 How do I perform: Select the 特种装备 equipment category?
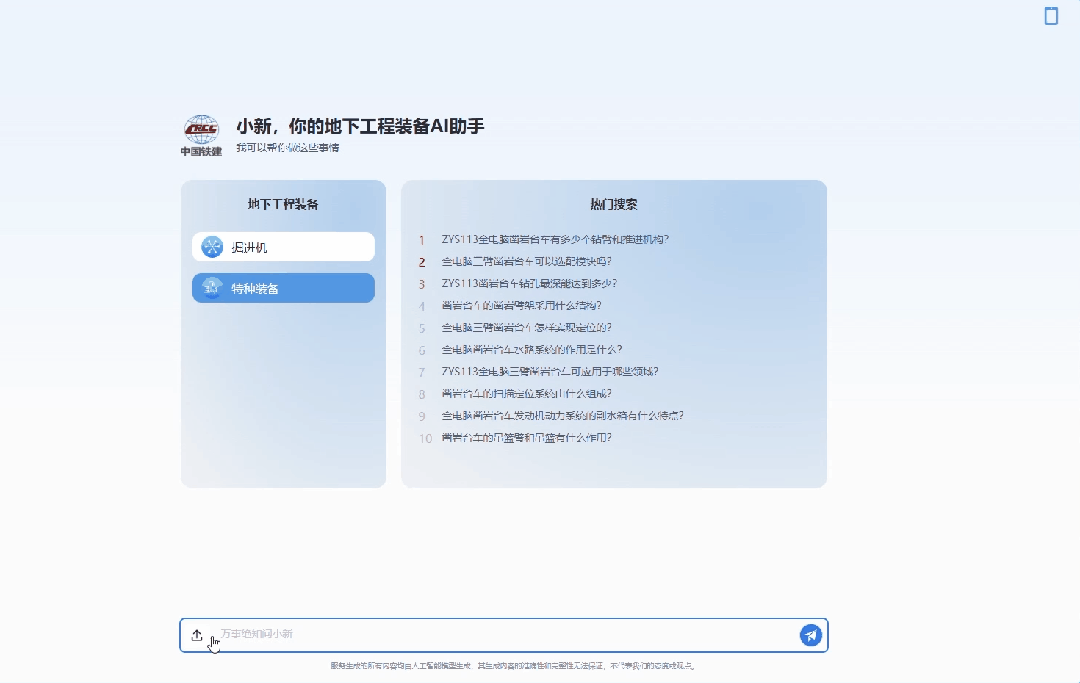coord(283,288)
